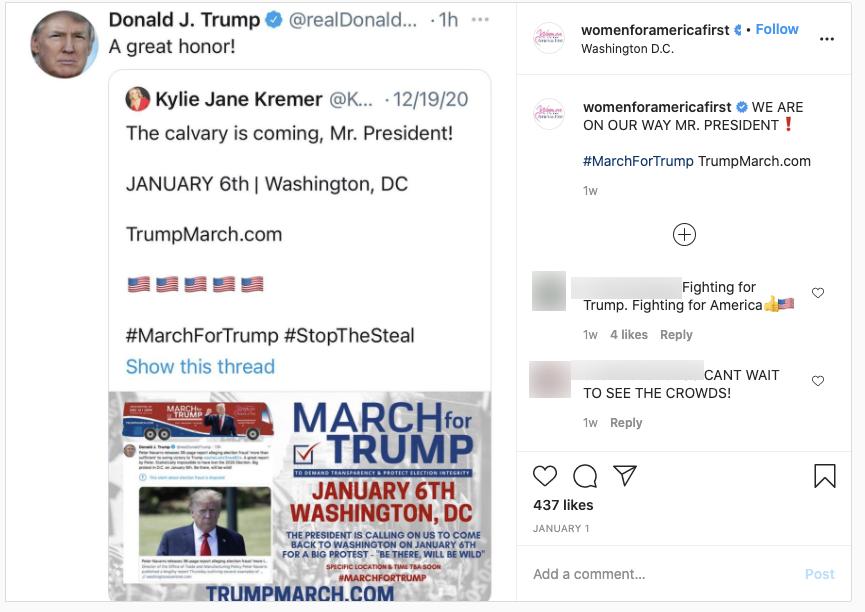The image size is (865, 612).
Task: Like the 'Fighting for Trump' comment
Action: tap(818, 292)
